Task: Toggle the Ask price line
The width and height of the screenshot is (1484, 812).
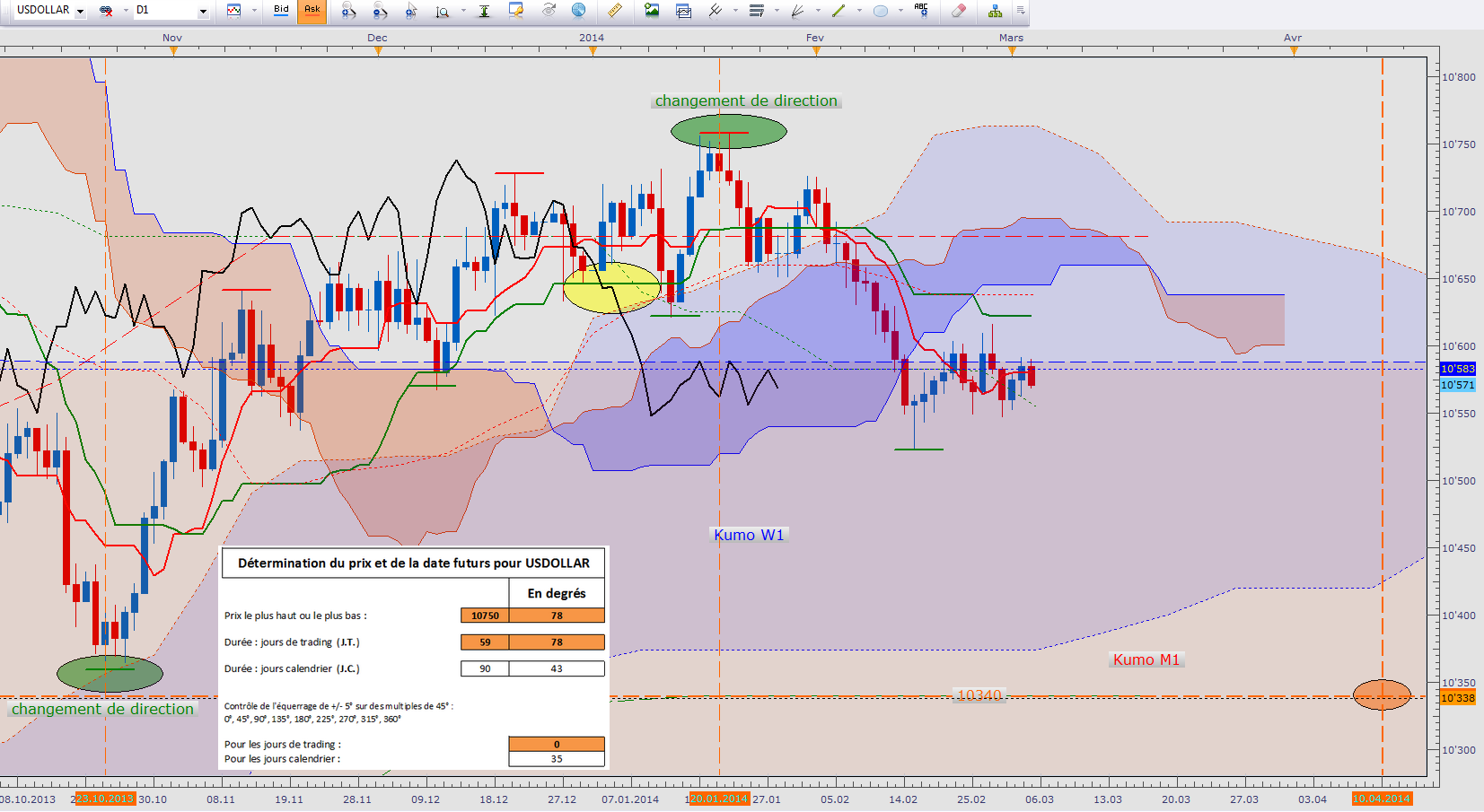Action: coord(312,11)
